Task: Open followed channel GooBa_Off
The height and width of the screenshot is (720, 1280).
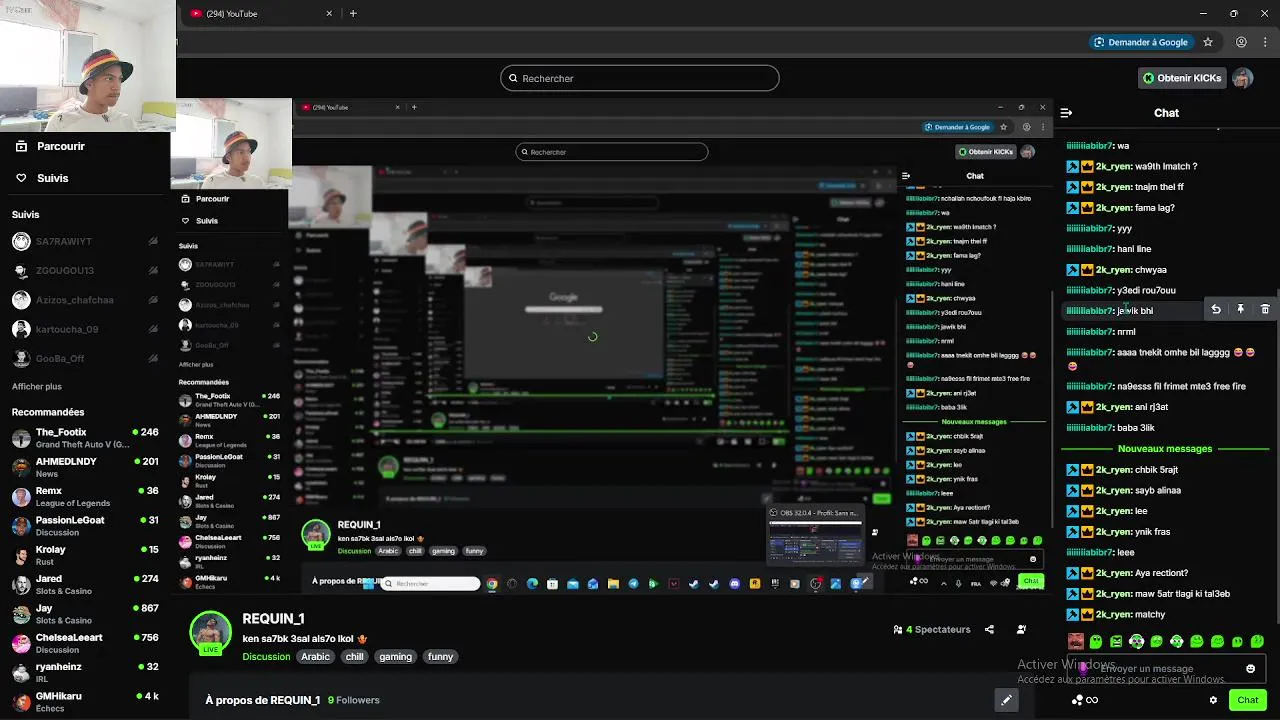Action: 85,358
